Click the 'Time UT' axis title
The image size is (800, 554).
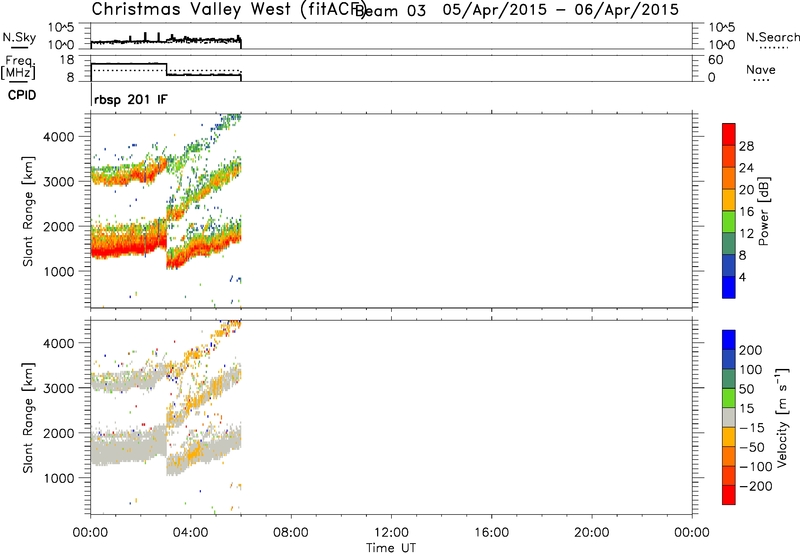pos(391,548)
